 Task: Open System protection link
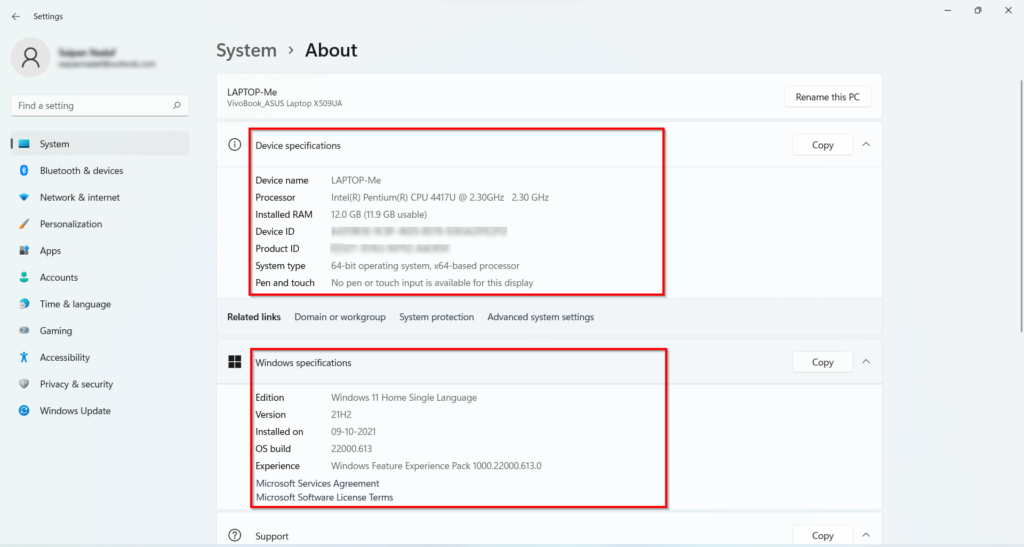(436, 317)
